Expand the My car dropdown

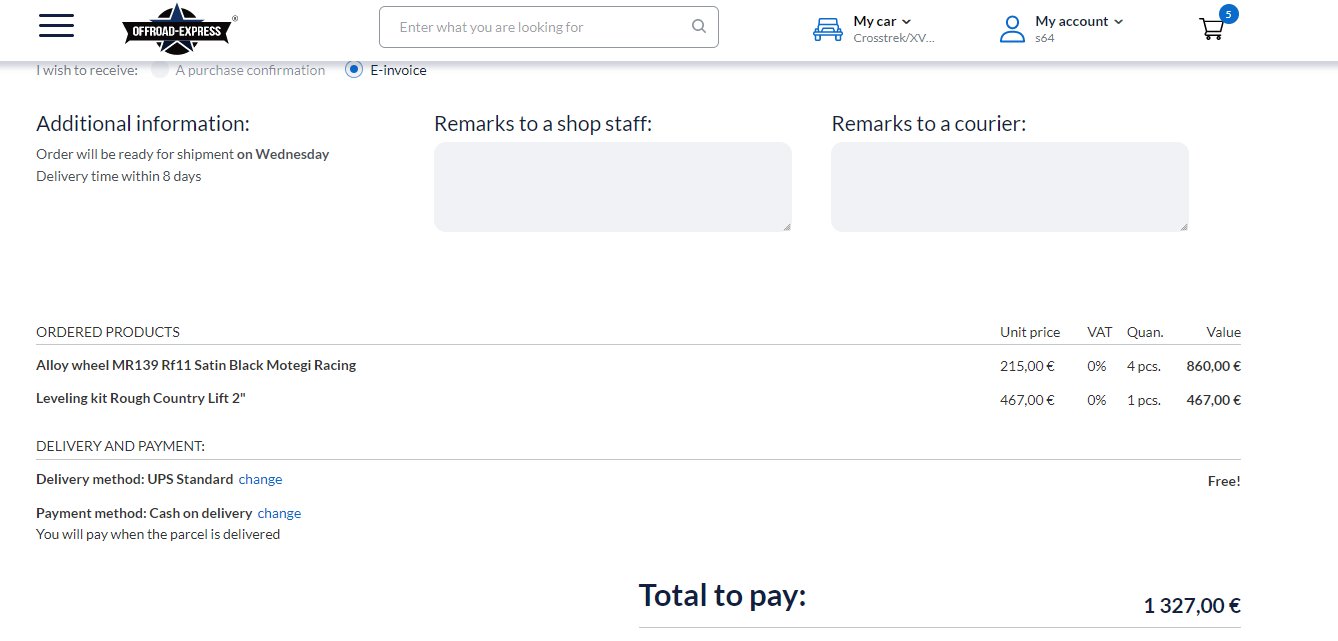pyautogui.click(x=882, y=21)
